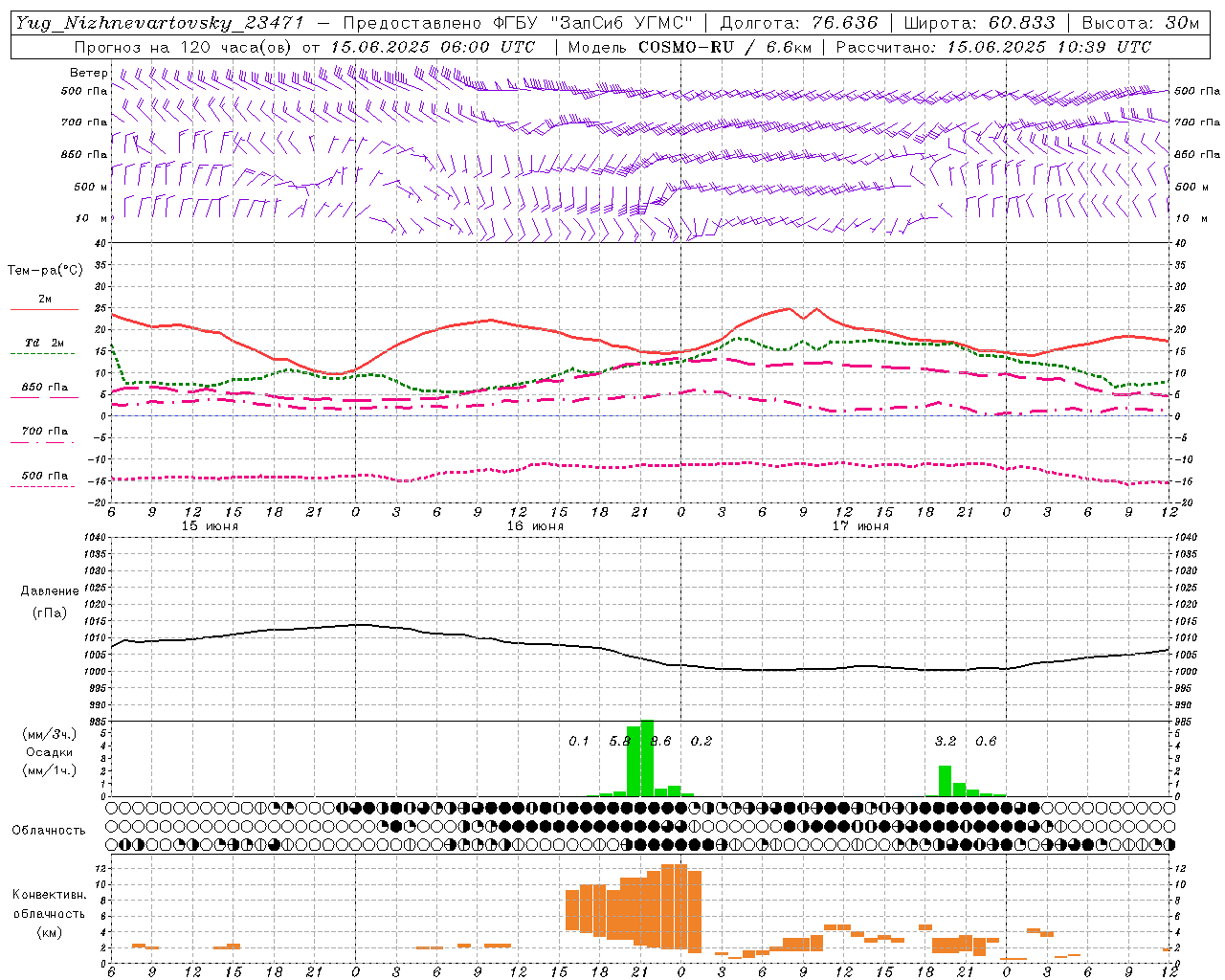Select the forecast start 15.06.2025 06:00 UTC

[433, 47]
